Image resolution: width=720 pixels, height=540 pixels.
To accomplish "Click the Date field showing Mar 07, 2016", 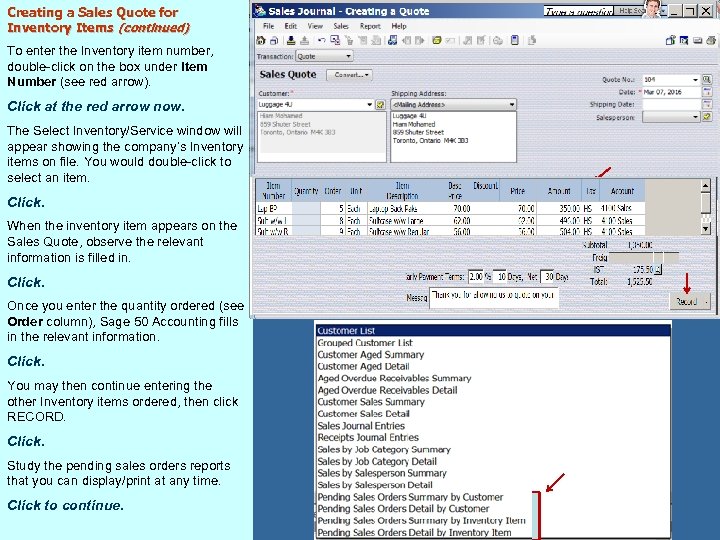I will click(671, 92).
